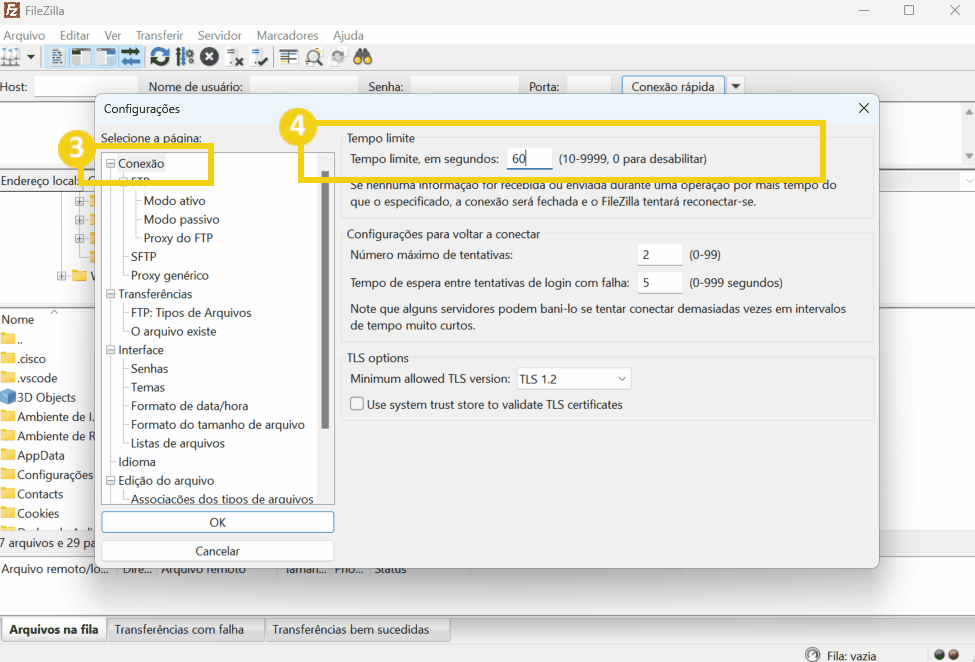Viewport: 975px width, 662px height.
Task: Click the disconnect from server icon
Action: coord(234,58)
